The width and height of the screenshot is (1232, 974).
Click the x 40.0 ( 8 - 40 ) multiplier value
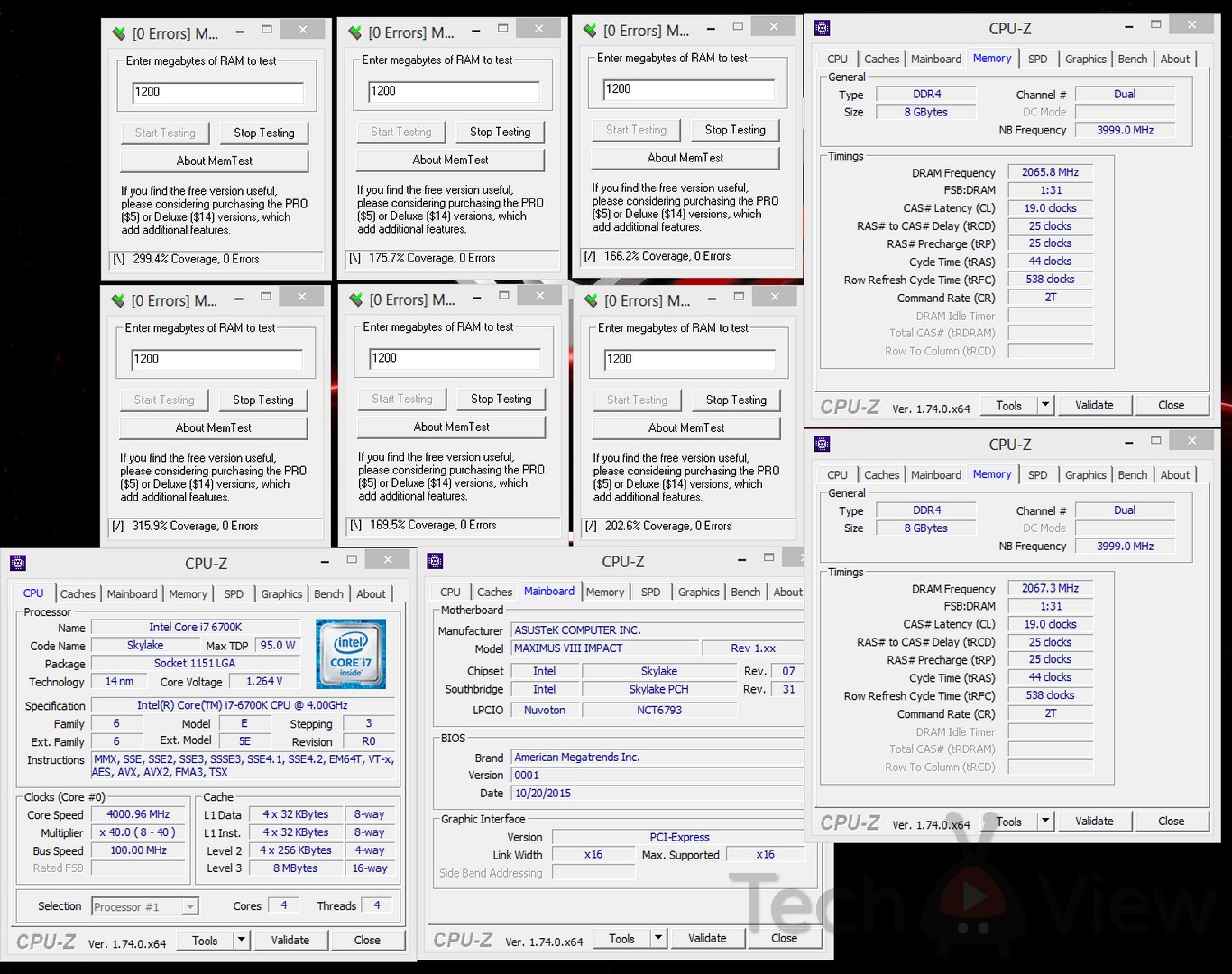[138, 832]
